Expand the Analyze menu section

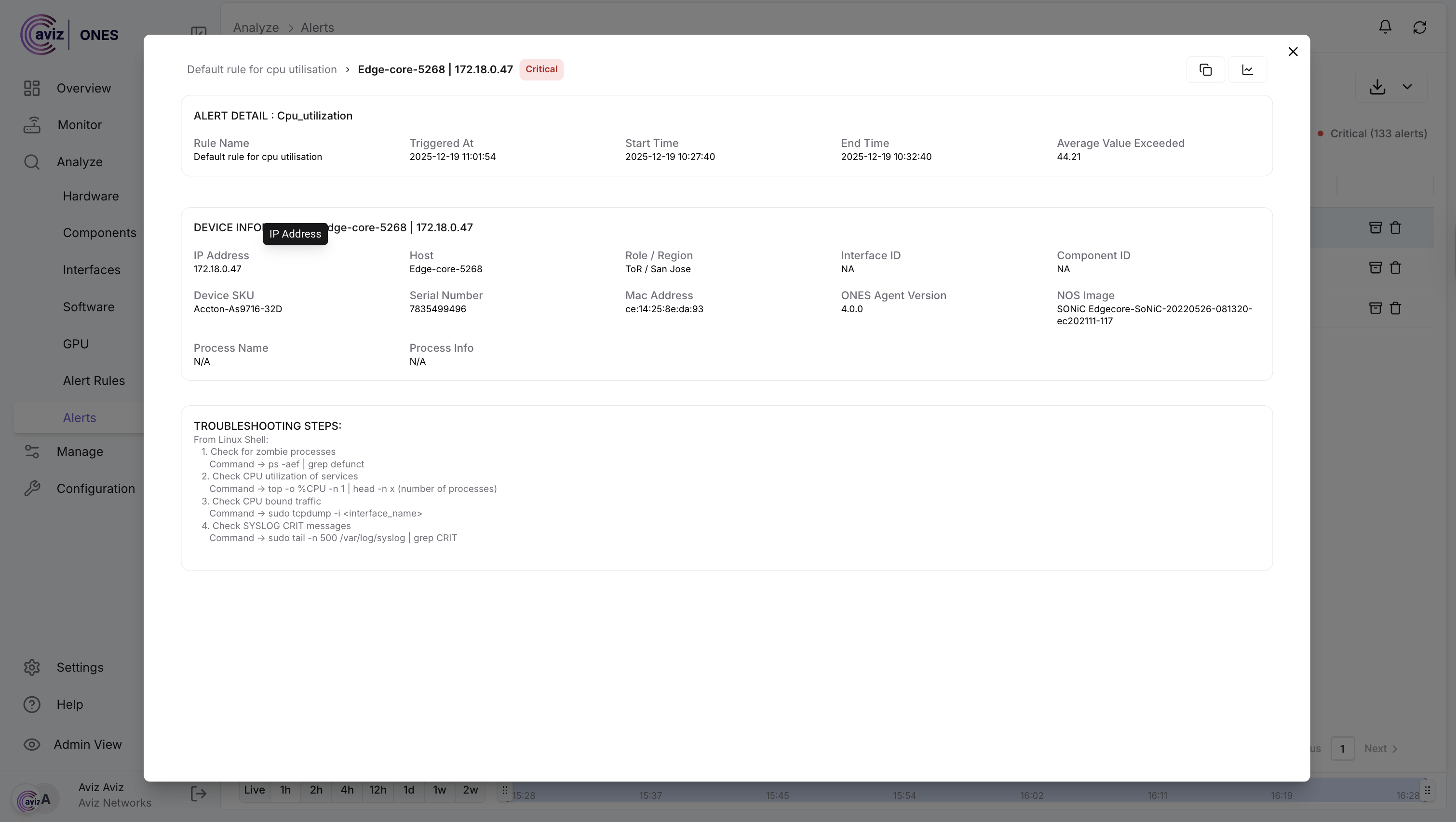79,162
